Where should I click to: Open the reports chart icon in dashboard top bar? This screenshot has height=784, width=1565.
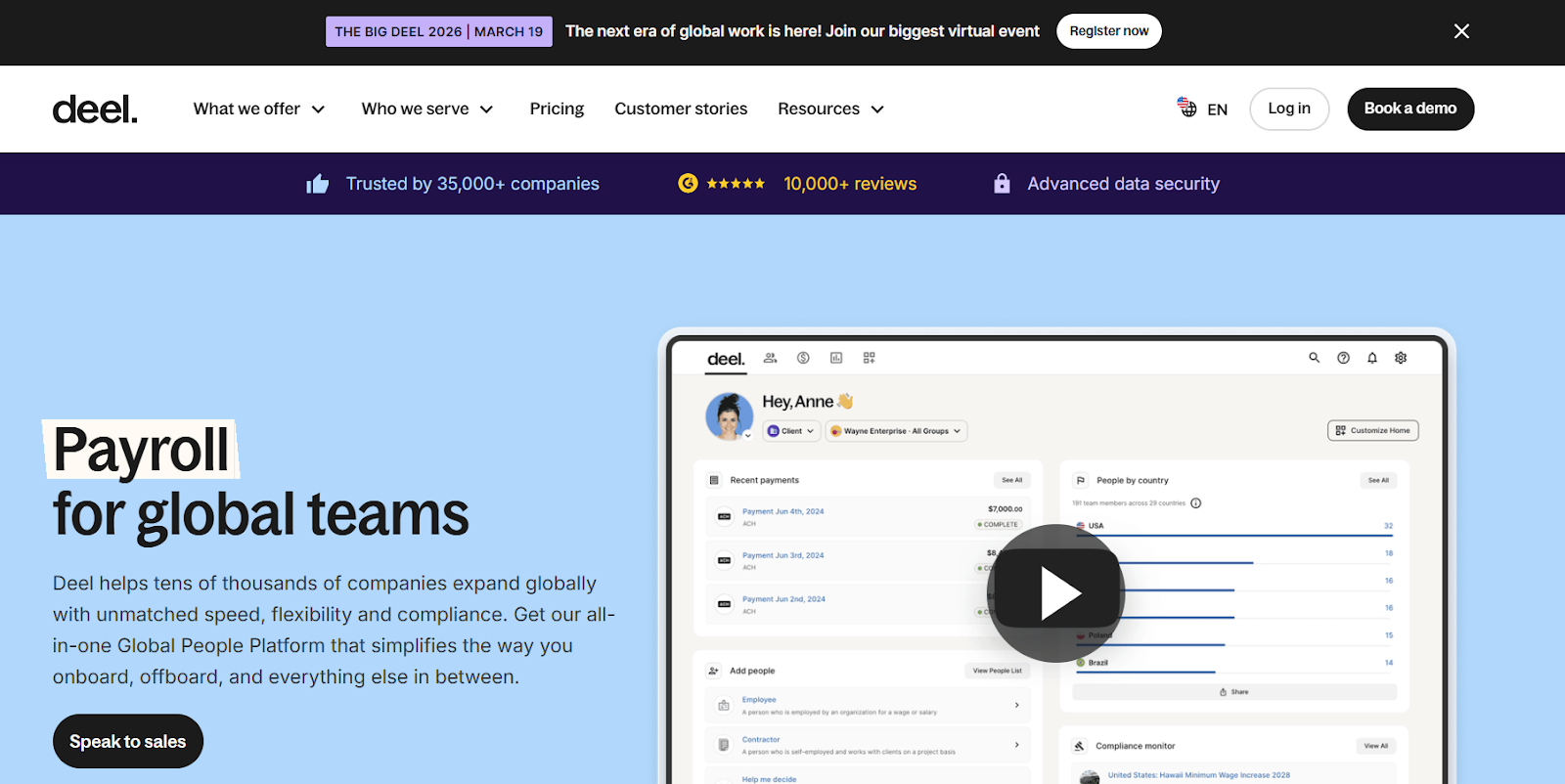836,358
